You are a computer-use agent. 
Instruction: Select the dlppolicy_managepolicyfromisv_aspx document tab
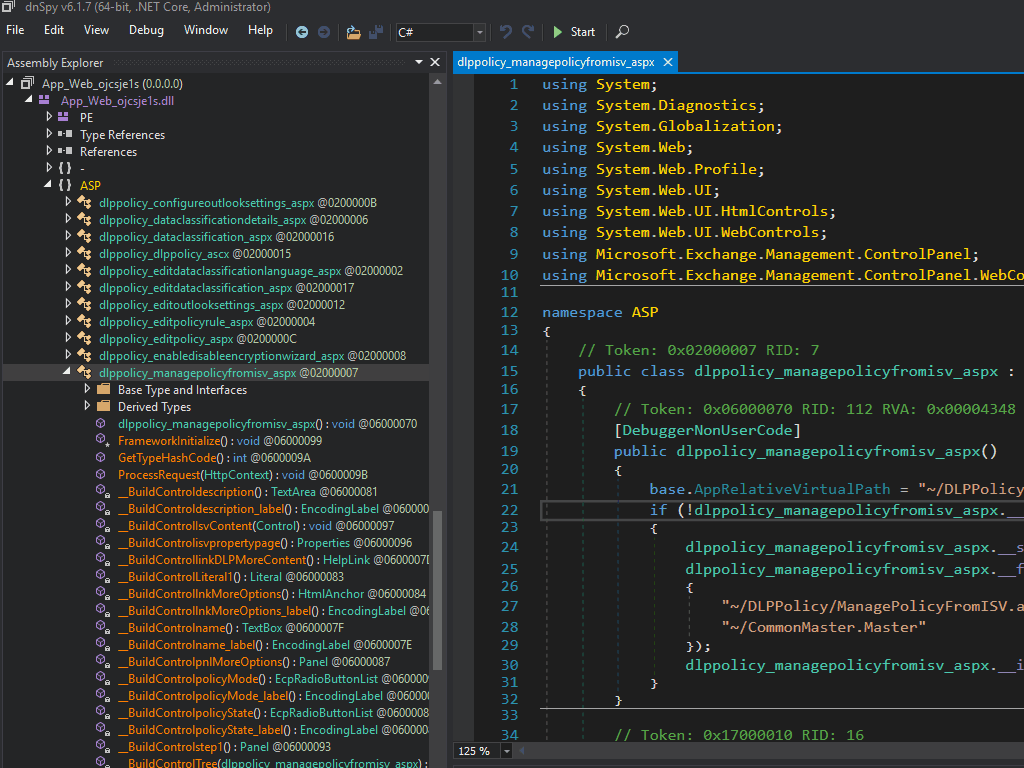(556, 62)
